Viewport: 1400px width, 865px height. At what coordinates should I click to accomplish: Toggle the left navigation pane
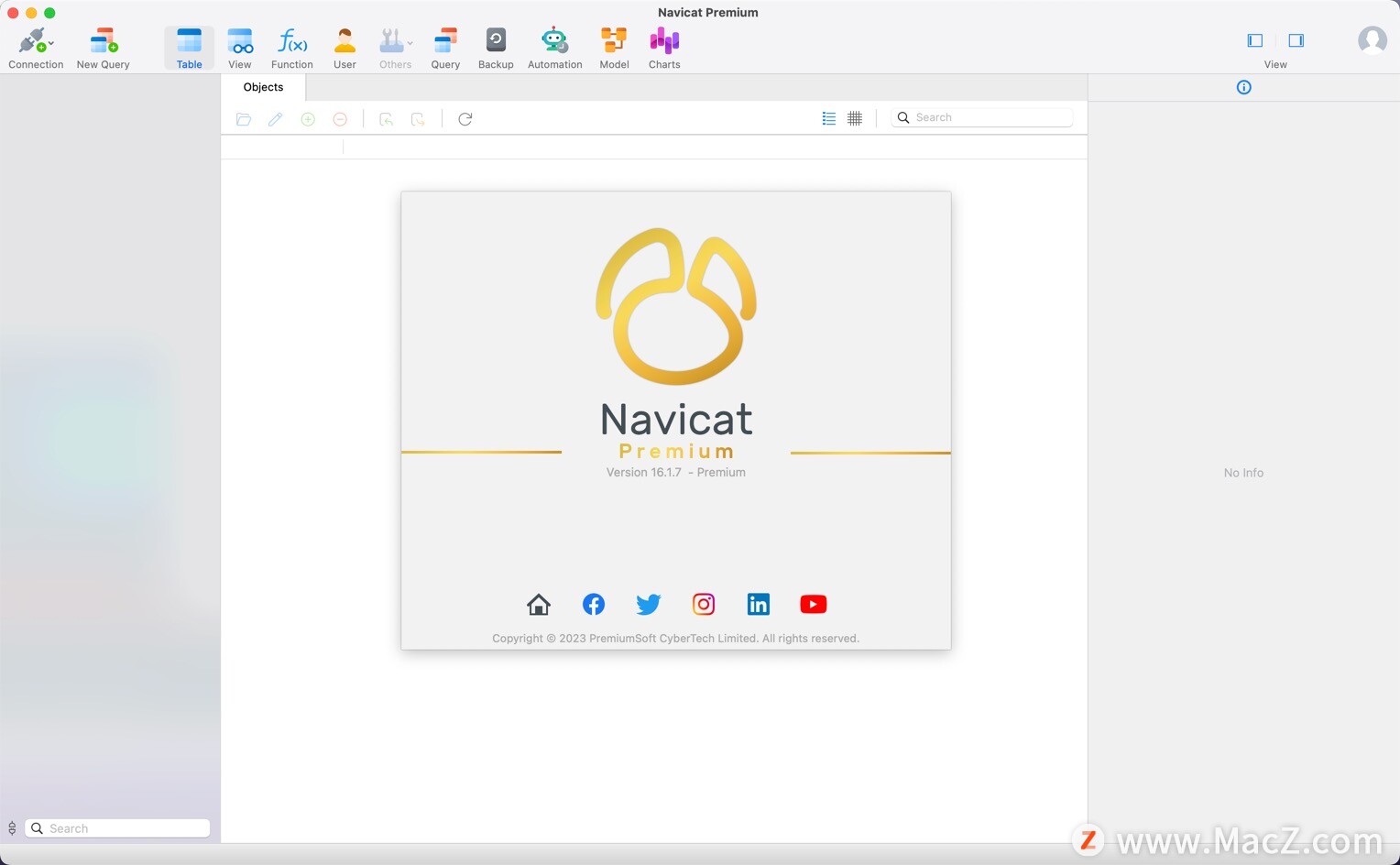tap(1255, 40)
